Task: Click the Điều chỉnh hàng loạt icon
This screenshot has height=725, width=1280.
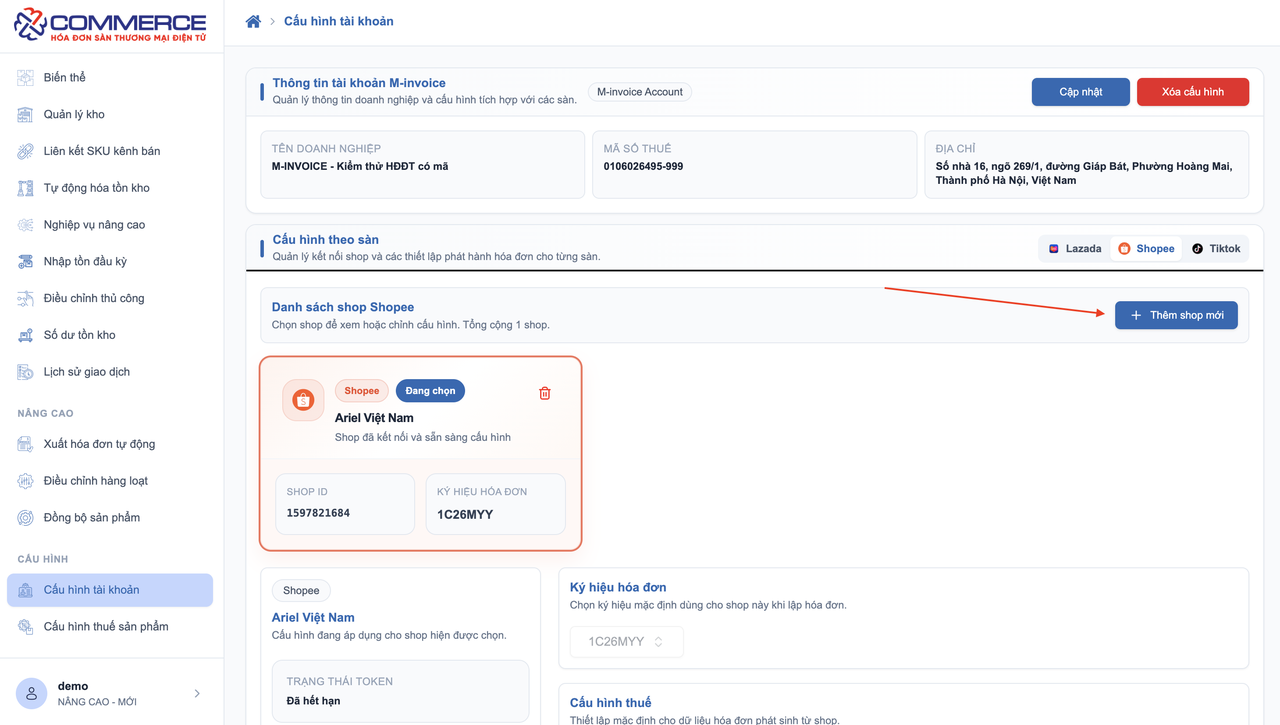Action: [25, 481]
